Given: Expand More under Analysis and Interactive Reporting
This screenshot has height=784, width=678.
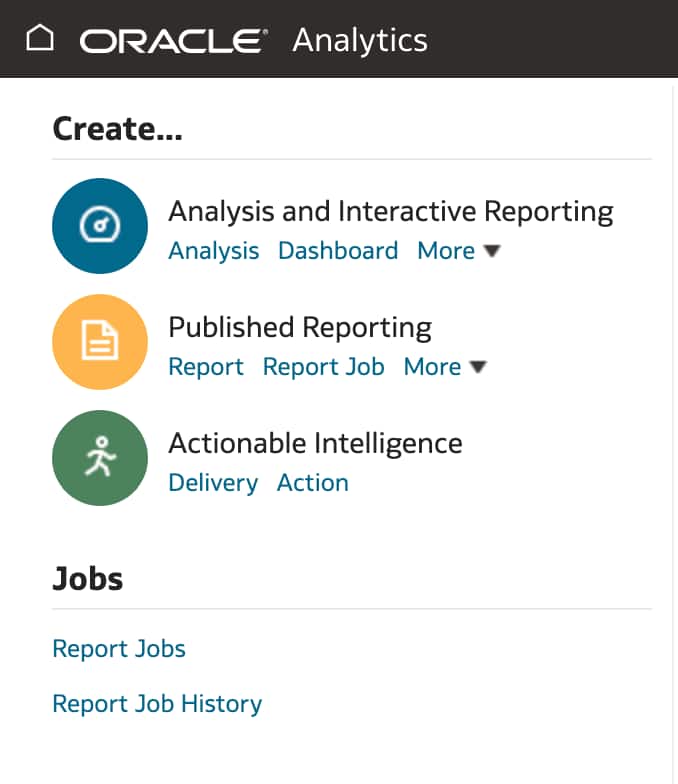Looking at the screenshot, I should [458, 250].
